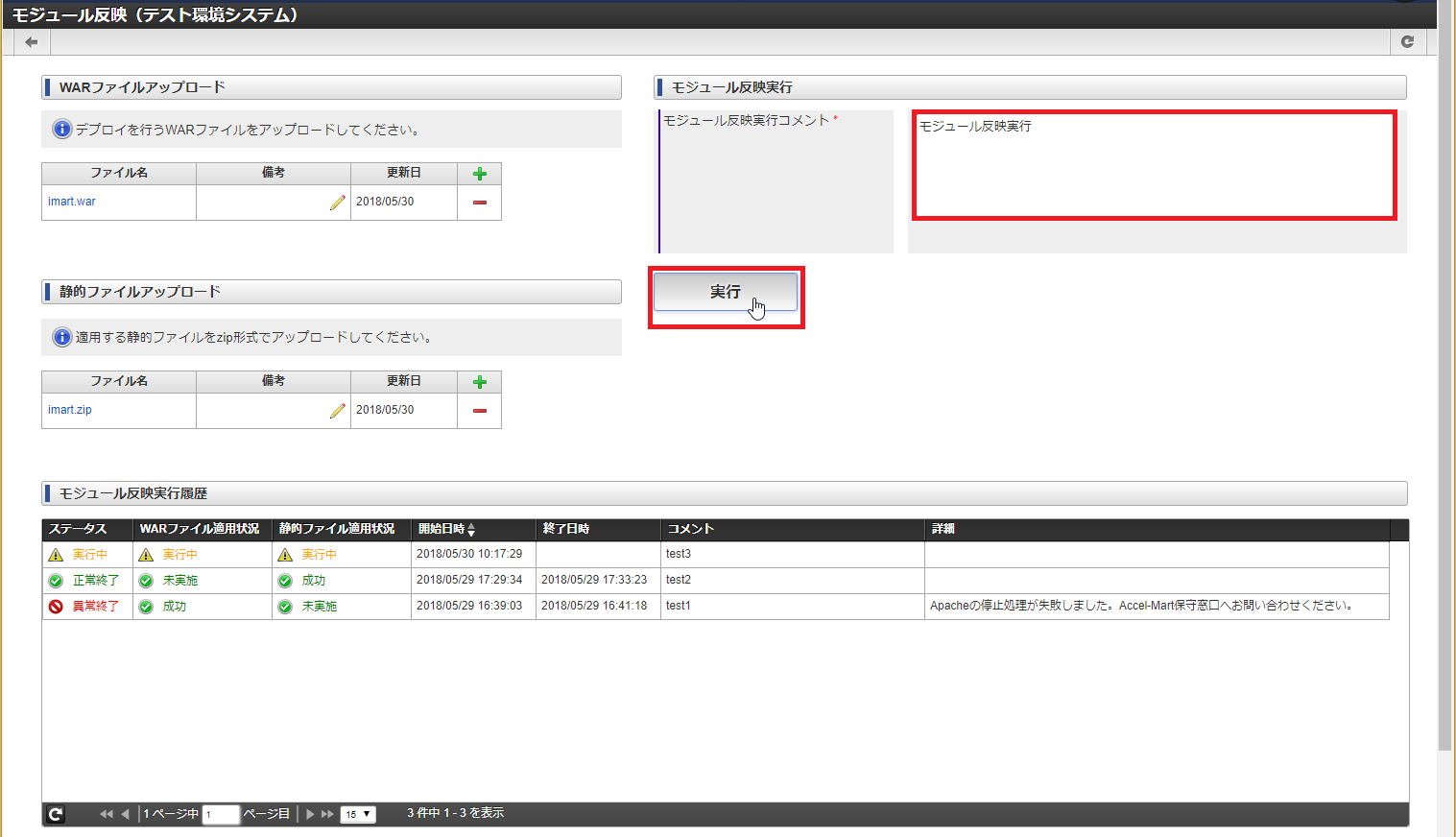Go to first page of history

[106, 814]
